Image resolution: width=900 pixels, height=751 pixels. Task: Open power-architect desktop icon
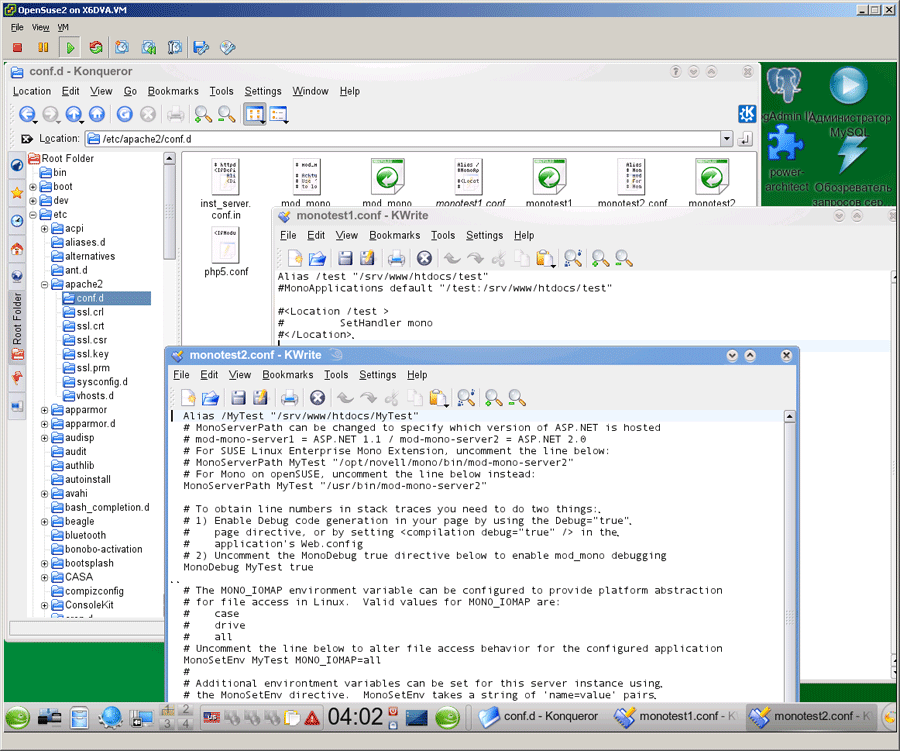click(786, 159)
